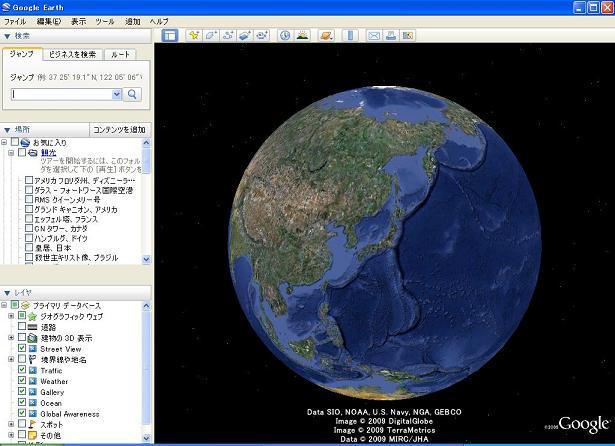Click the プライマリ データベース layers icon
This screenshot has height=446, width=615.
pyautogui.click(x=25, y=305)
